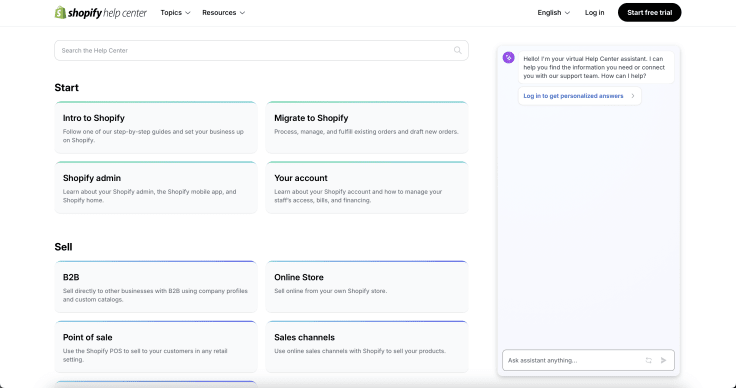Click the purple assistant avatar icon
Screen dimensions: 736x388
tap(508, 58)
